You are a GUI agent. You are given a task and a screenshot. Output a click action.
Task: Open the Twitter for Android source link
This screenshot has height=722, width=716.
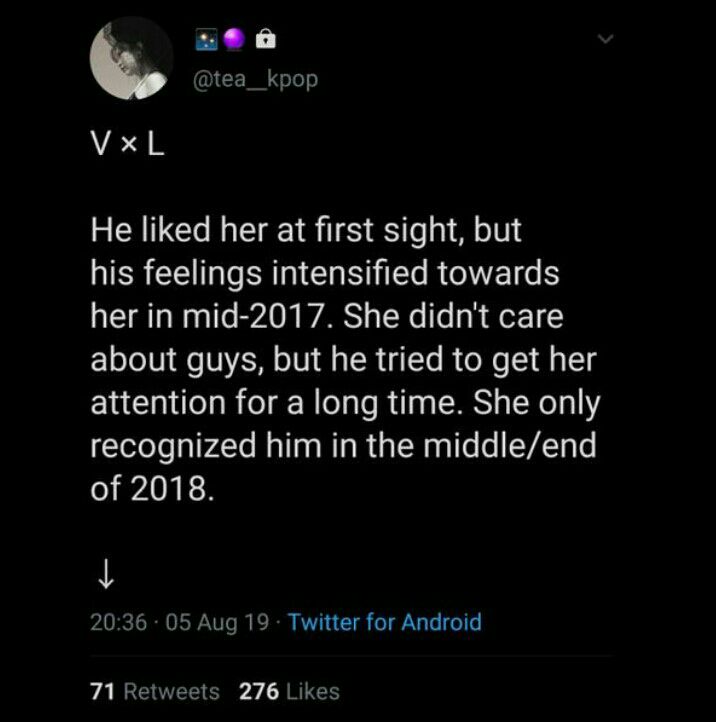tap(385, 622)
